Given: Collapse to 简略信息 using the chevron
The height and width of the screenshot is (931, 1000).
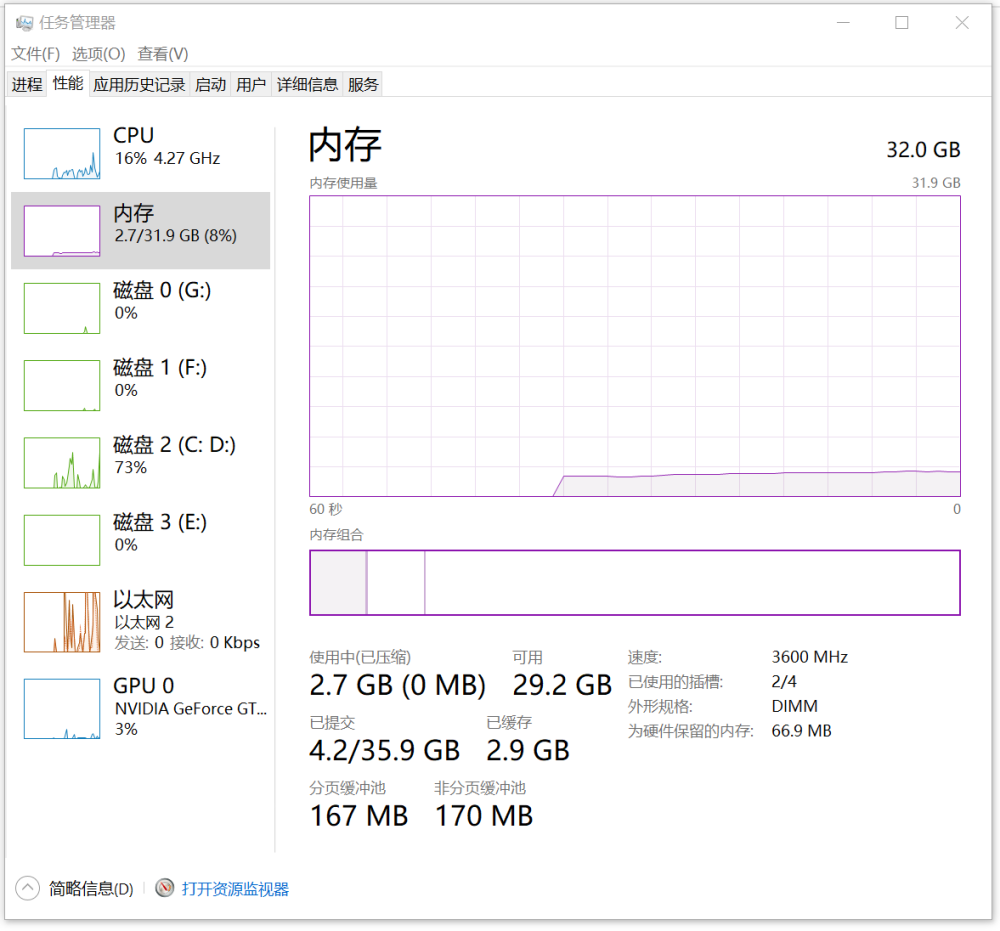Looking at the screenshot, I should point(28,888).
